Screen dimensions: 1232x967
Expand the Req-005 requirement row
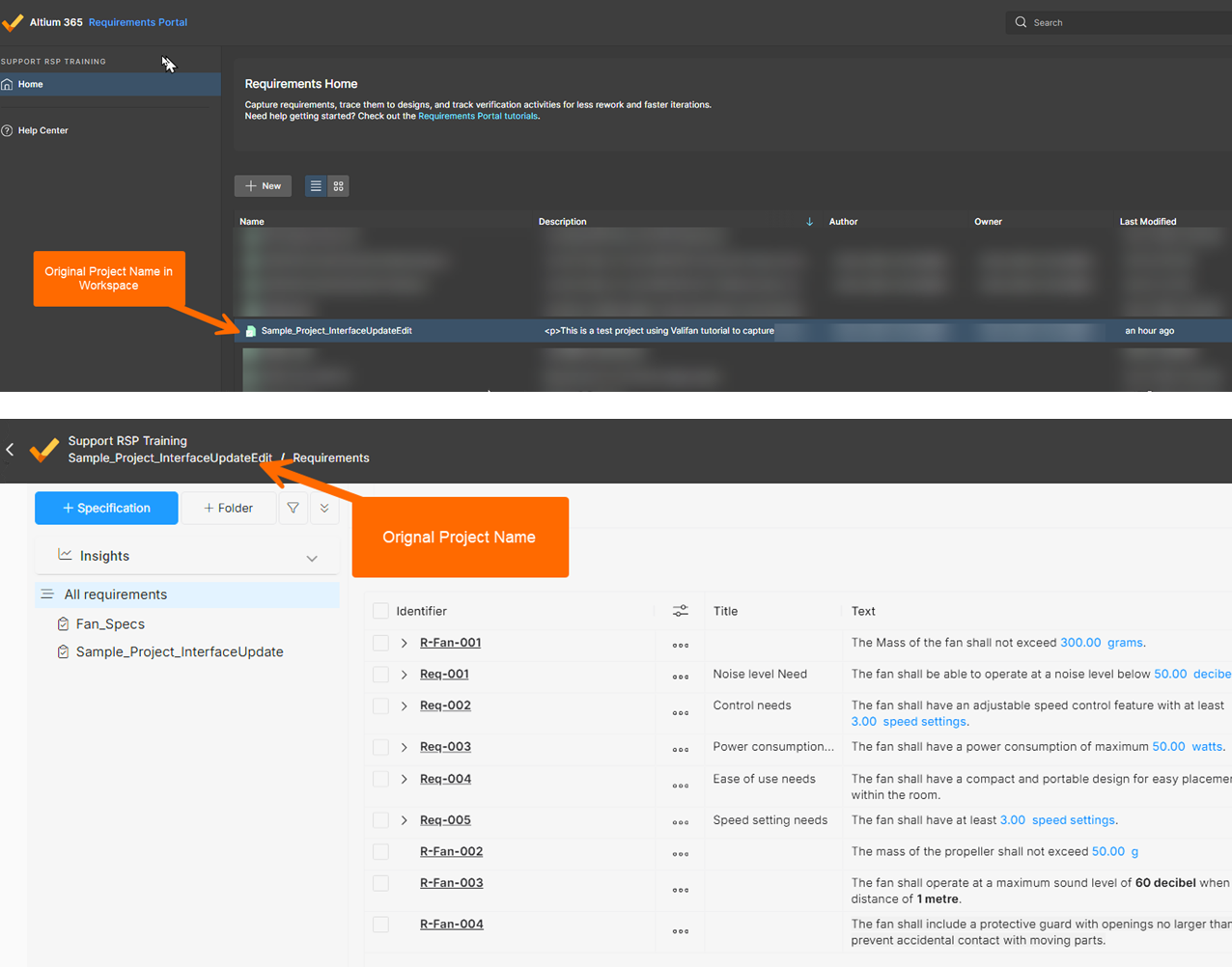point(405,820)
